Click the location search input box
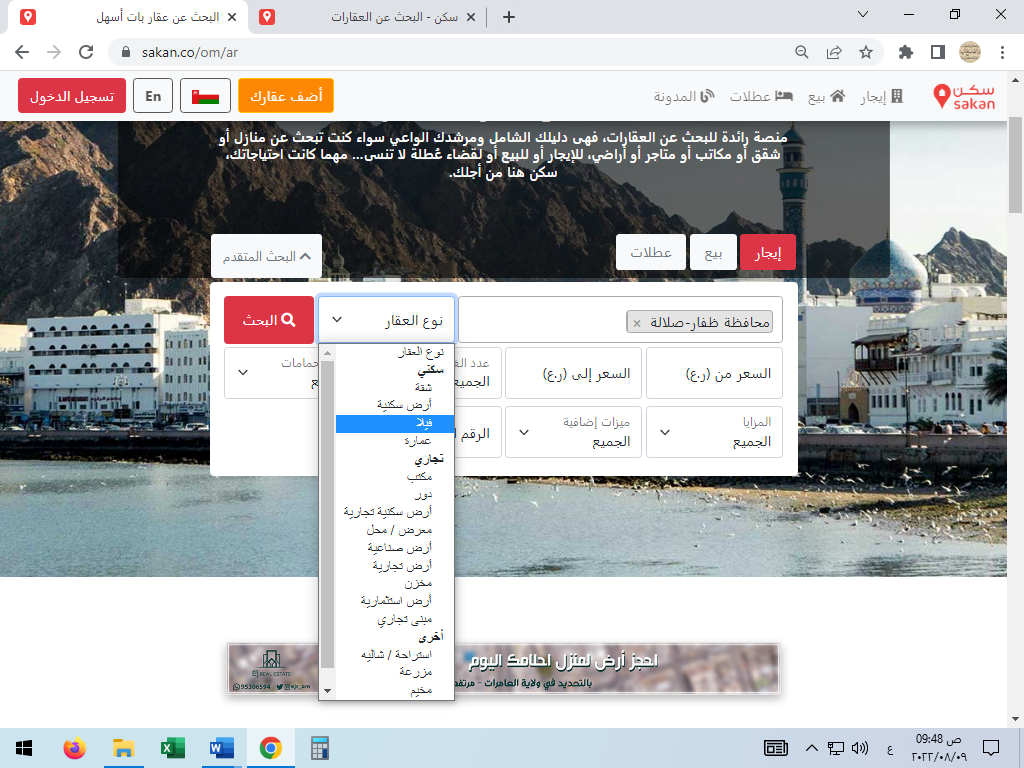The width and height of the screenshot is (1024, 768). point(620,320)
